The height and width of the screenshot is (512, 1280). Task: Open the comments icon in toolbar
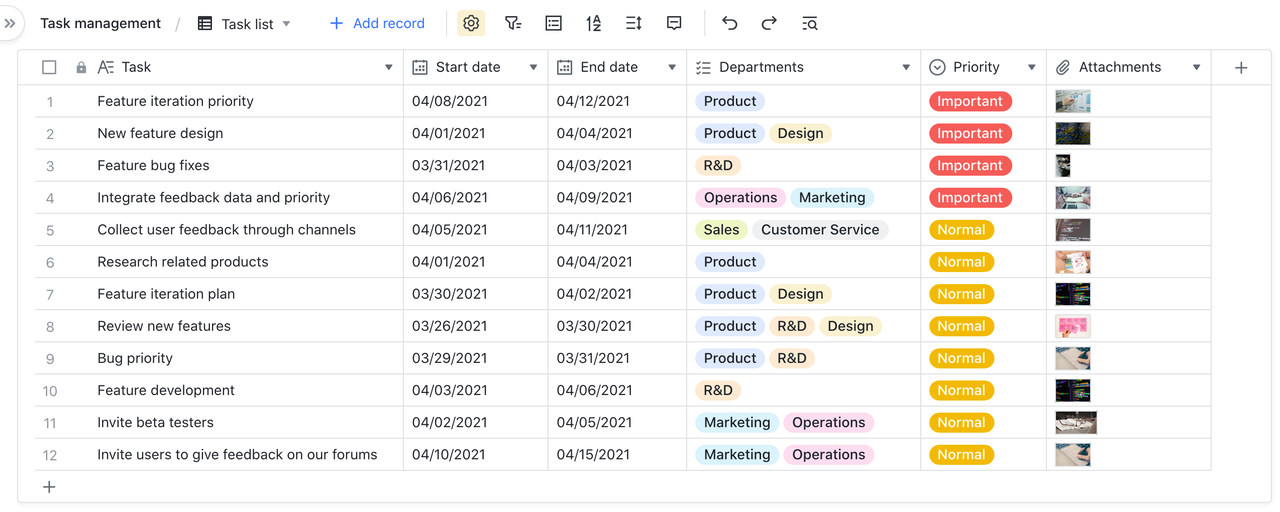pyautogui.click(x=674, y=23)
